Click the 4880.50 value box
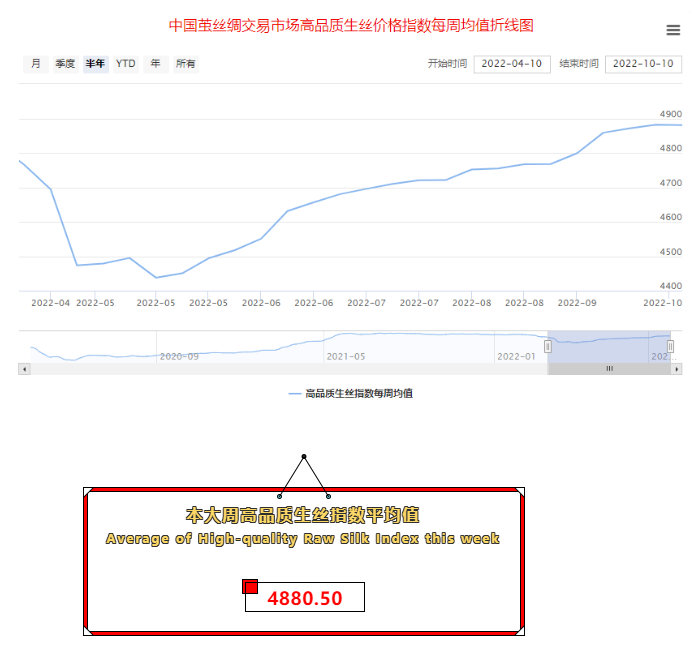692x647 pixels. [x=305, y=598]
